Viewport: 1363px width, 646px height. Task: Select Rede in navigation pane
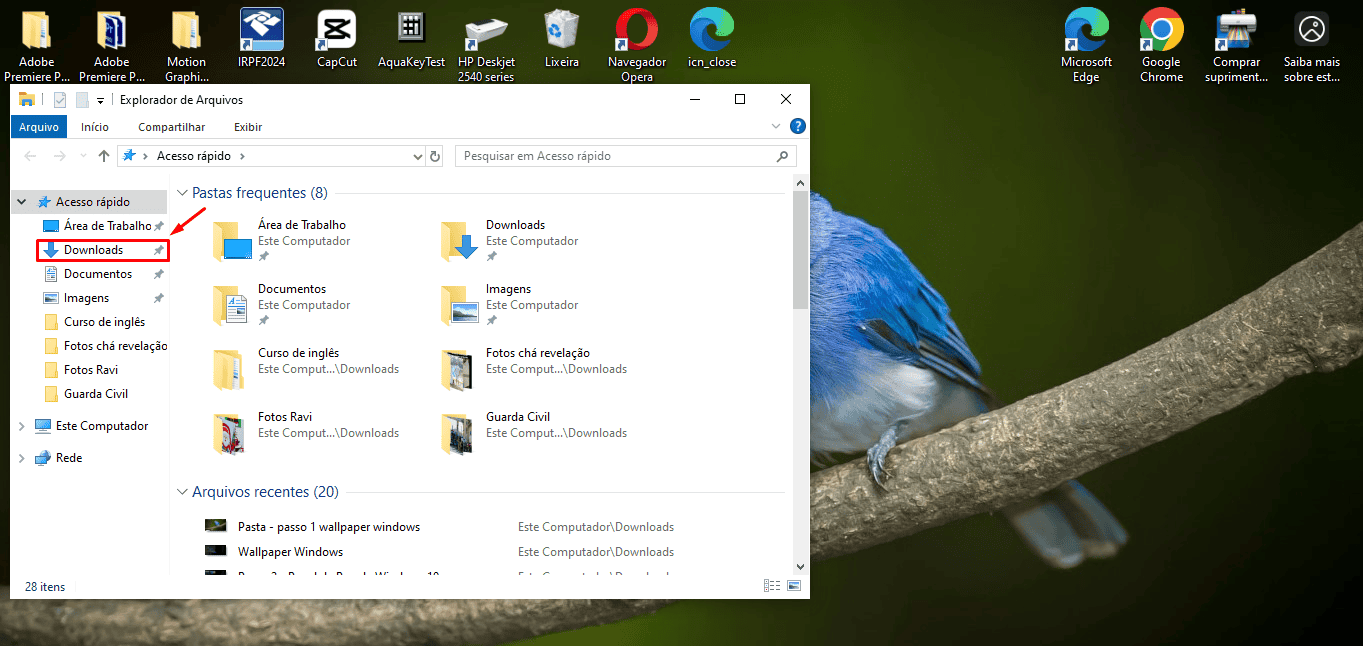pos(59,458)
